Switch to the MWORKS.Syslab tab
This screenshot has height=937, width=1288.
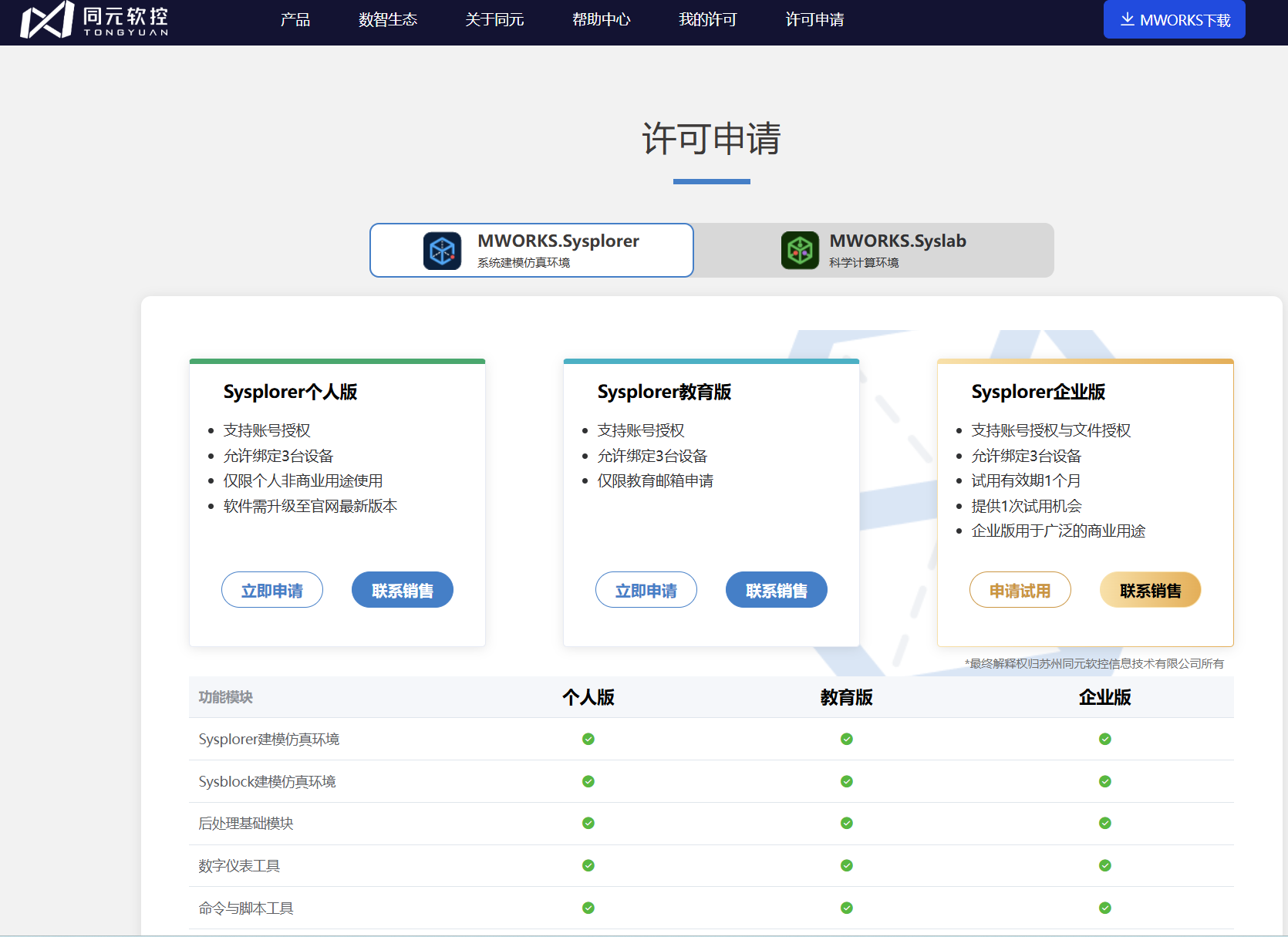[874, 250]
